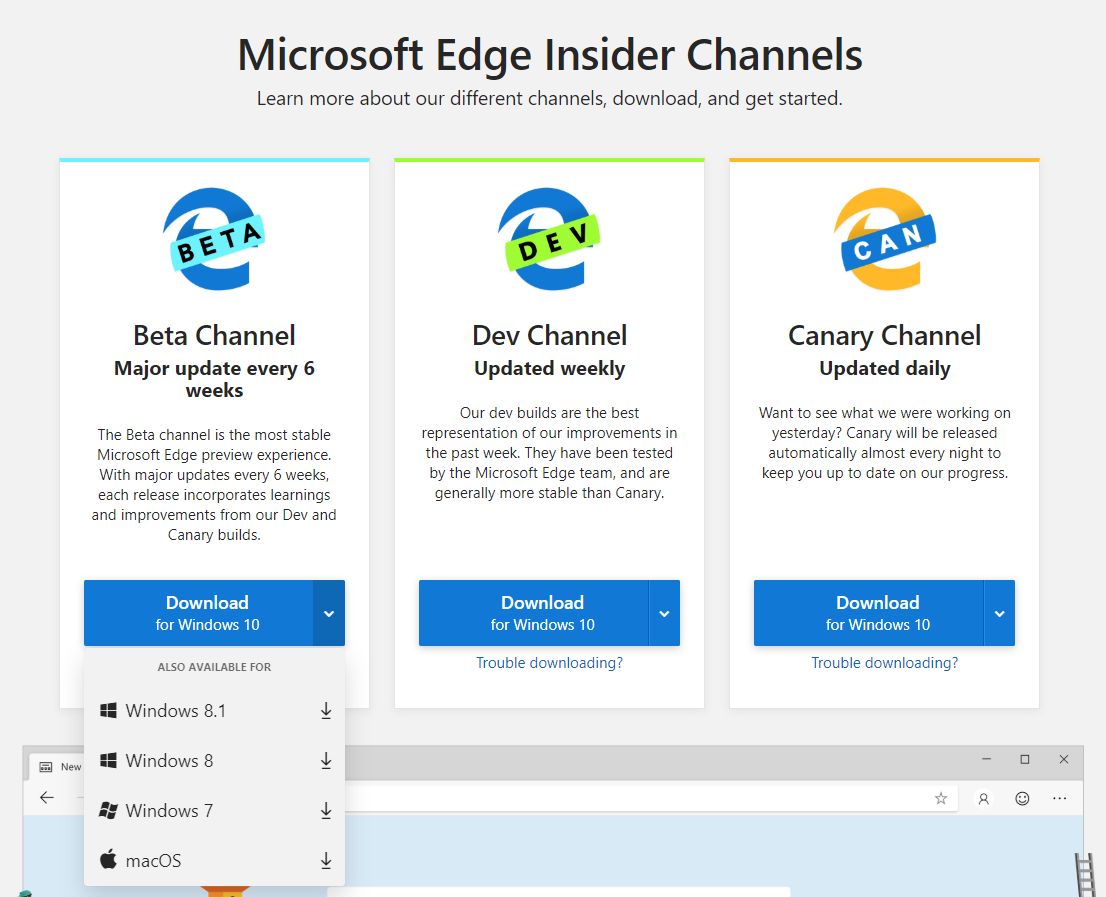1106x897 pixels.
Task: Download Beta Channel for Windows 10
Action: [x=198, y=614]
